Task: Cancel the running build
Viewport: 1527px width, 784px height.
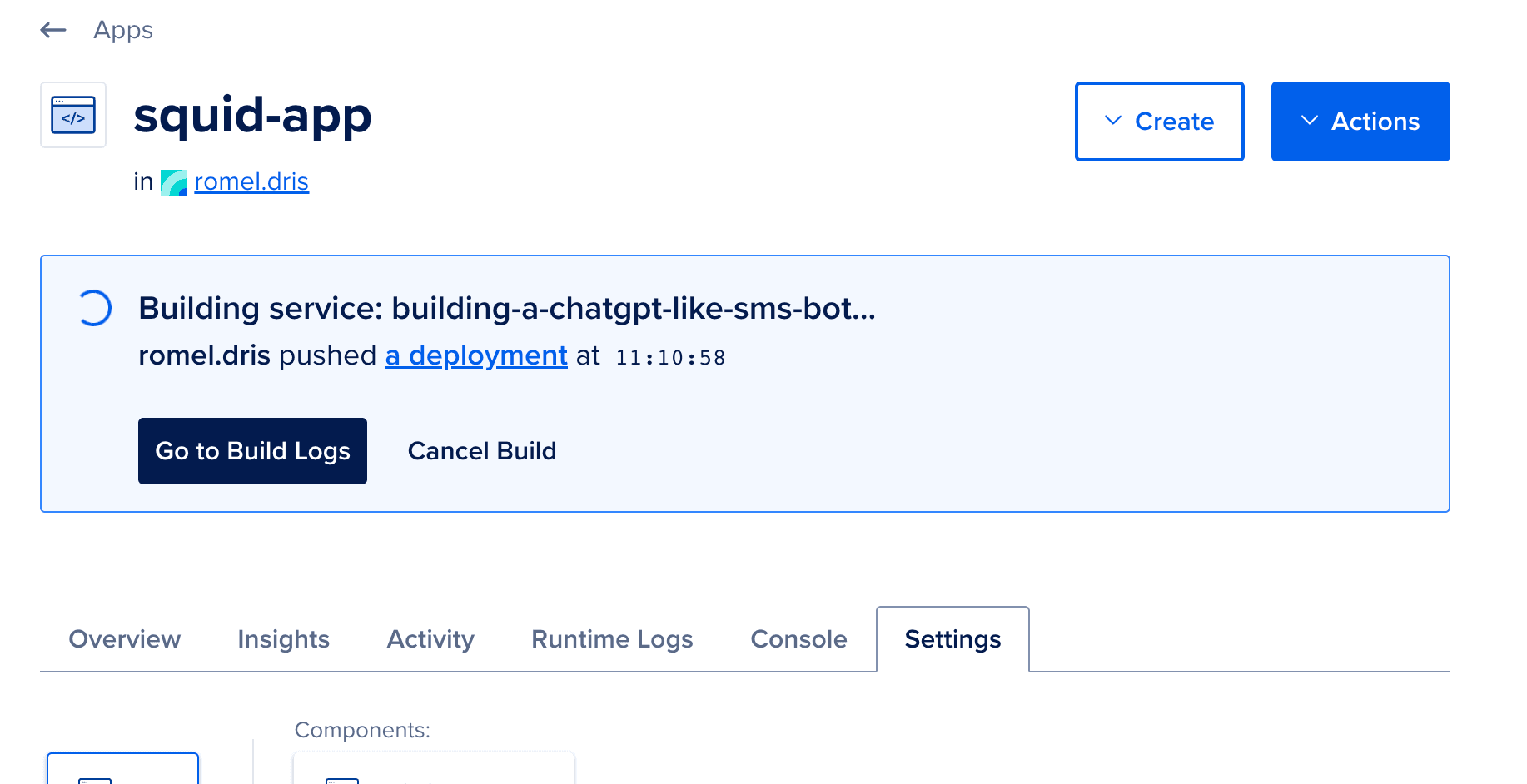Action: [482, 451]
